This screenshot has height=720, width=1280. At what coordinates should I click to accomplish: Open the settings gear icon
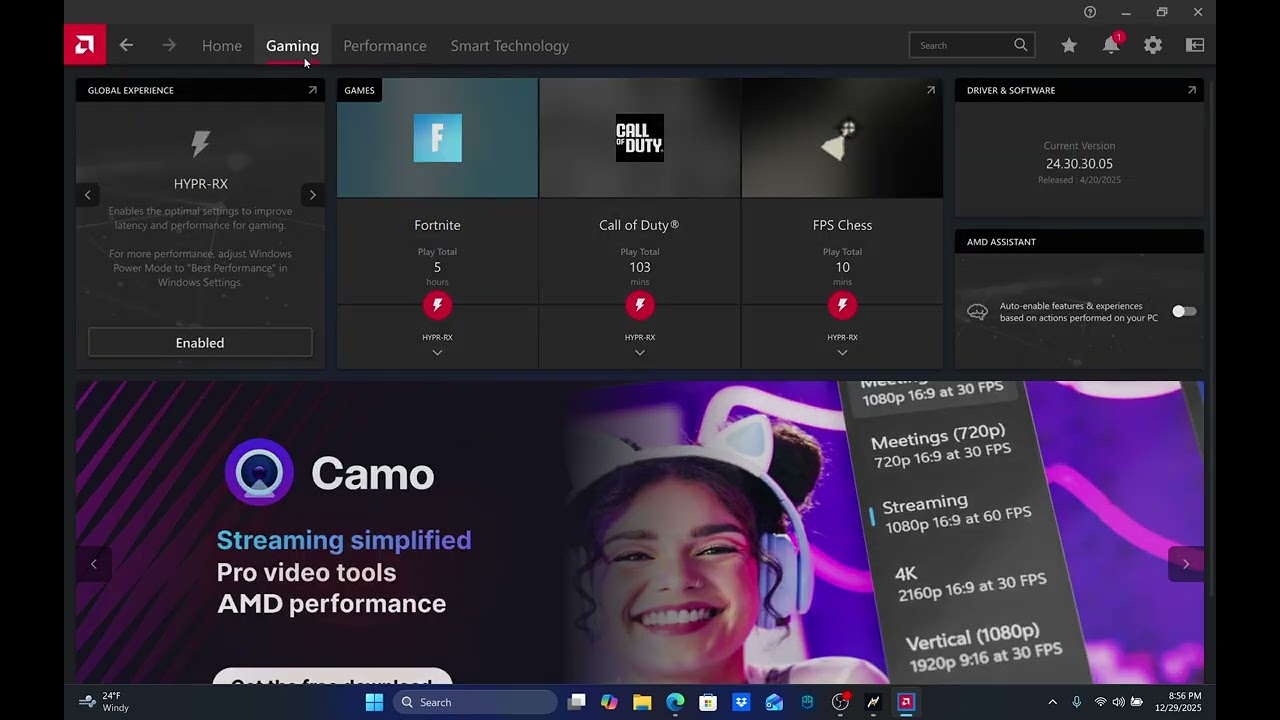(x=1153, y=45)
